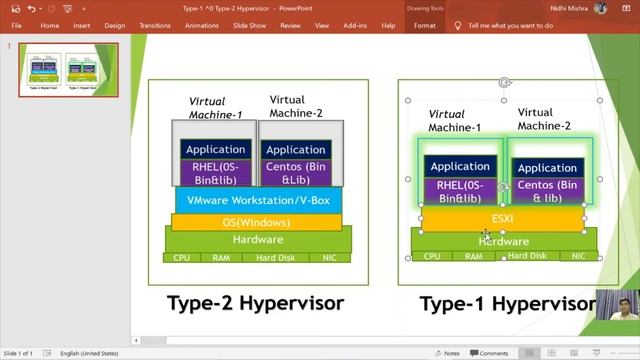Open the Help ribbon tab
This screenshot has width=640, height=360.
388,25
